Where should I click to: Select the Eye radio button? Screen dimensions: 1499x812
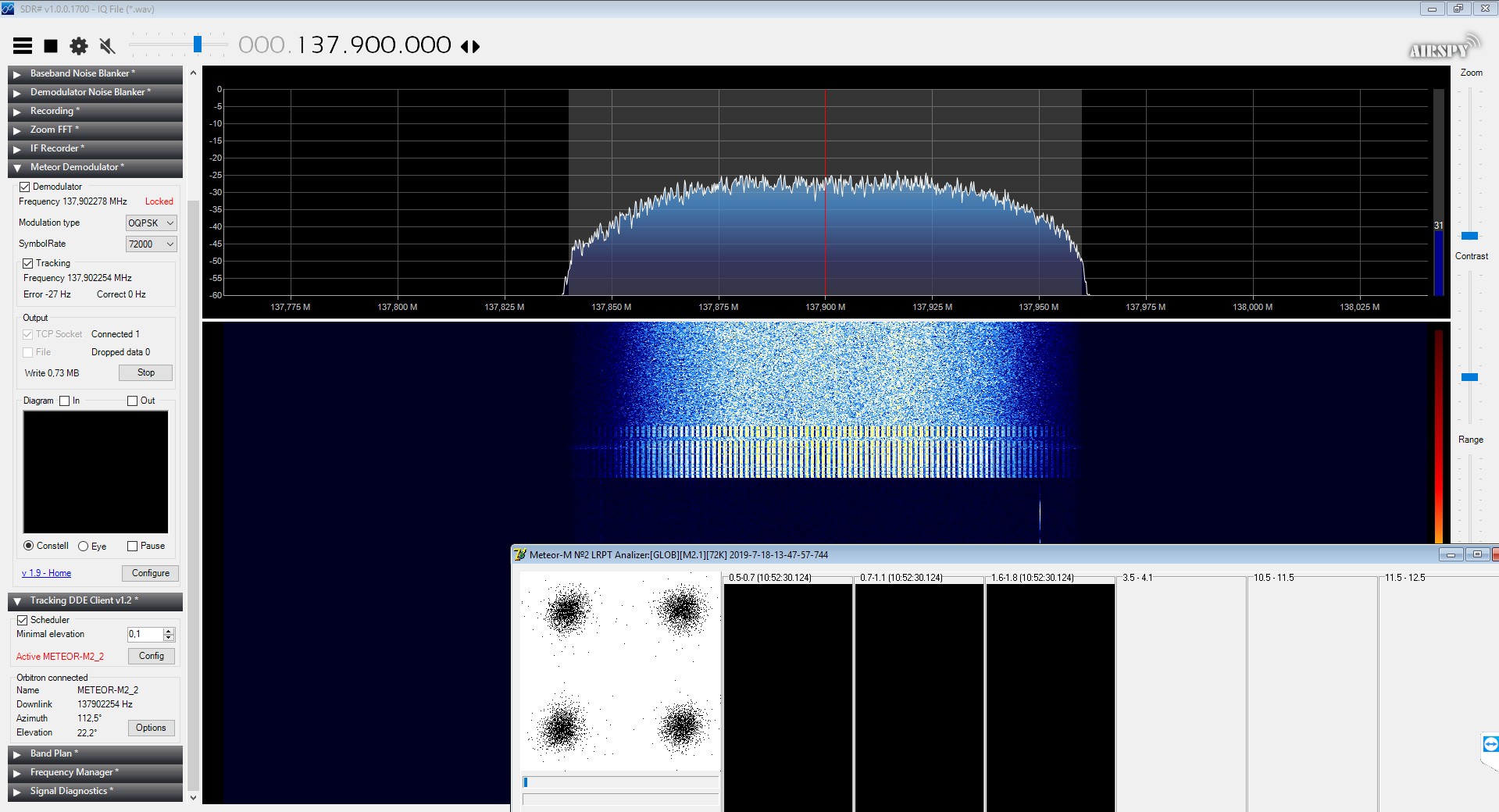click(x=84, y=546)
